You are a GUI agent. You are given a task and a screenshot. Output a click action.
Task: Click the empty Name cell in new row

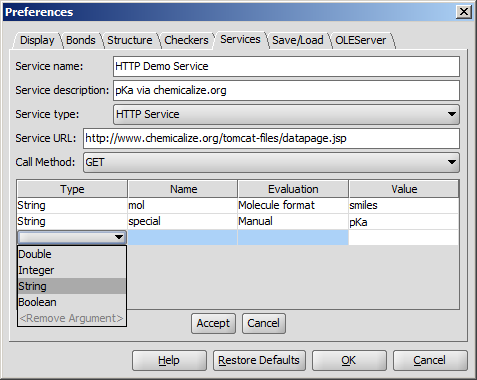coord(183,237)
